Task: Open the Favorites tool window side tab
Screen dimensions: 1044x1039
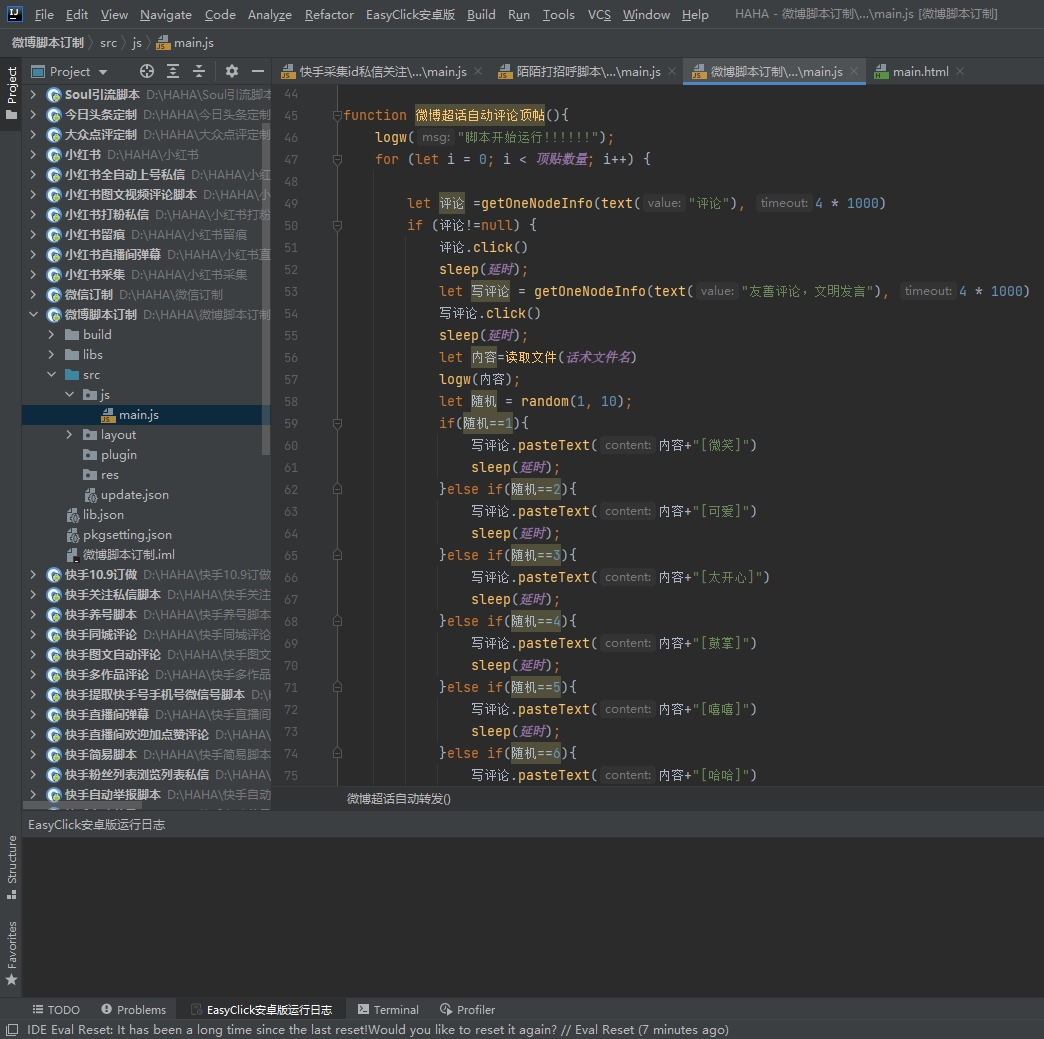Action: click(11, 952)
